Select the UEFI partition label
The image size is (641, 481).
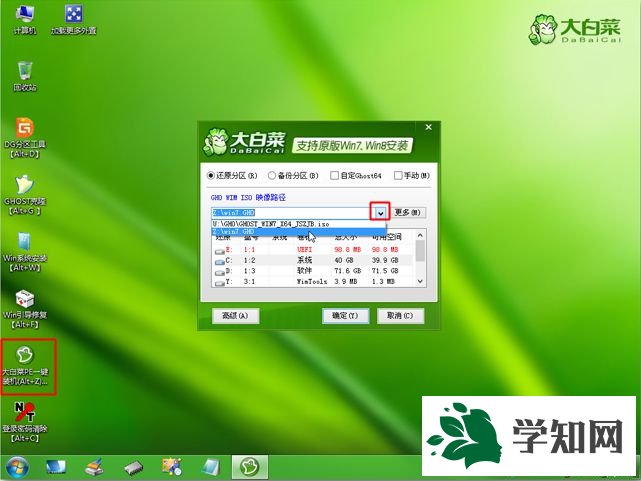[305, 250]
